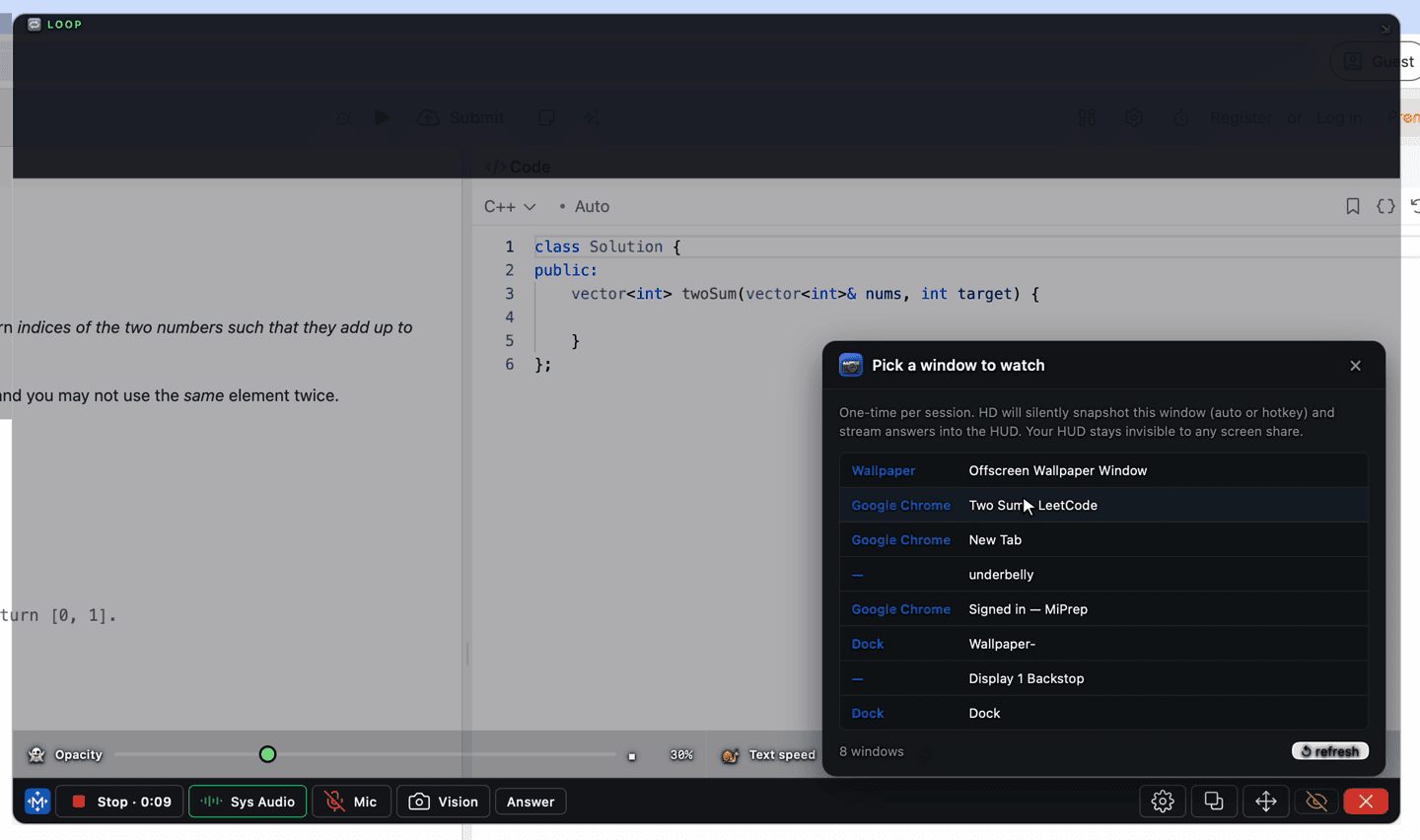Click the Opacity slider handle
Viewport: 1420px width, 840px height.
[x=267, y=755]
